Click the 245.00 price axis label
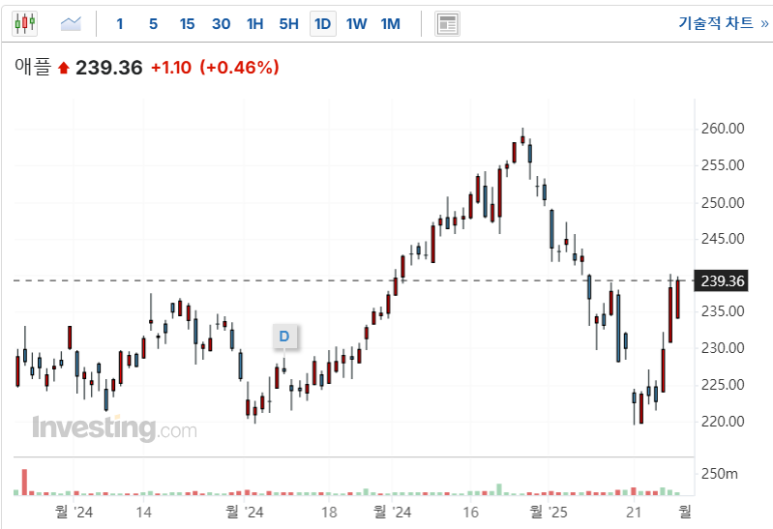Viewport: 773px width, 529px height. tap(722, 239)
